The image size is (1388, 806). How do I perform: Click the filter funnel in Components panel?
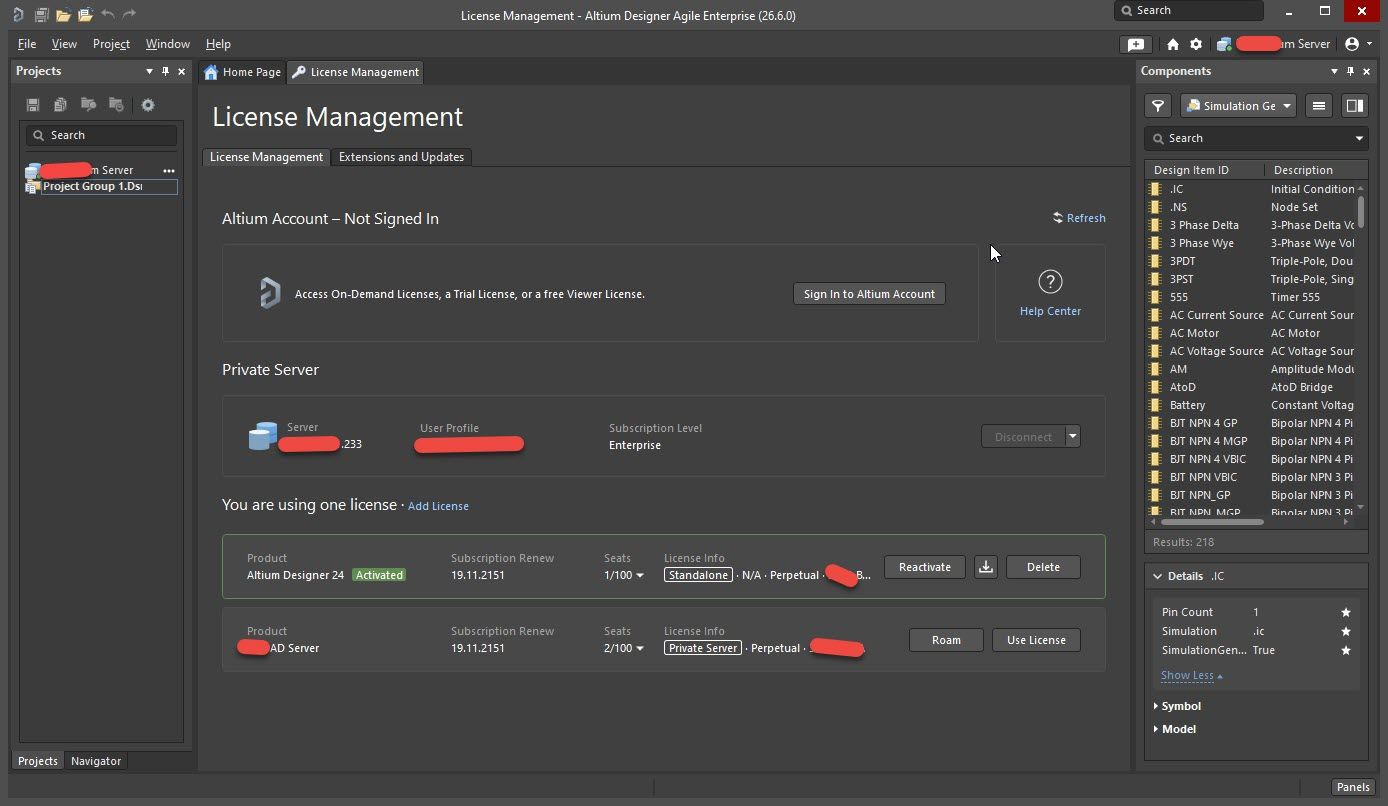click(1158, 106)
